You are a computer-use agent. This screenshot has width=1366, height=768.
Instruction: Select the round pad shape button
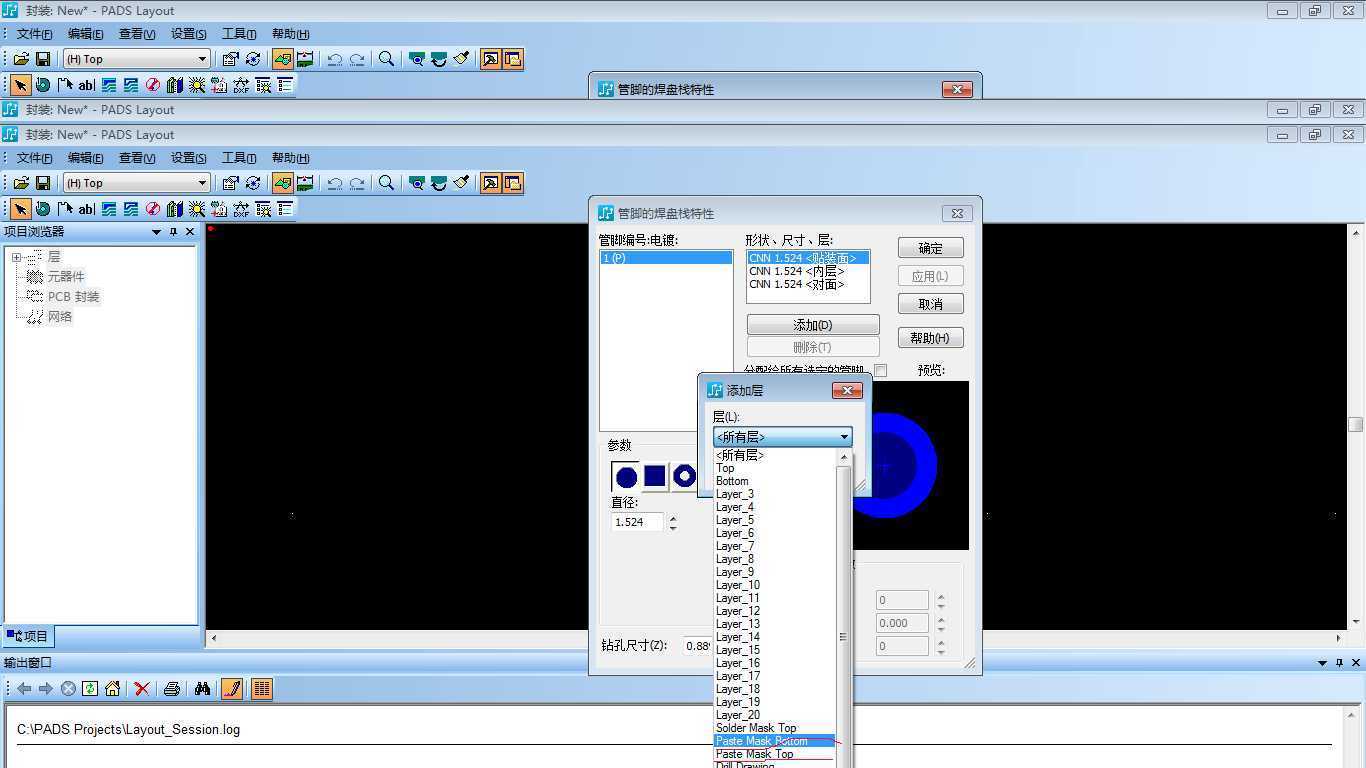(626, 477)
